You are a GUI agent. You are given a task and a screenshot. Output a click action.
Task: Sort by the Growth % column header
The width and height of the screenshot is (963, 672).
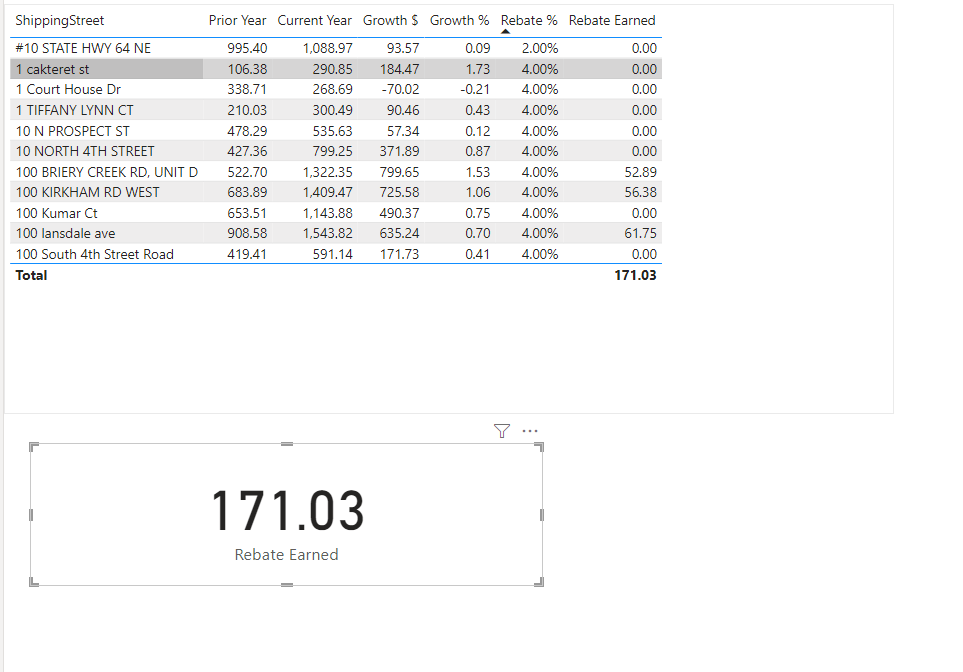[459, 20]
